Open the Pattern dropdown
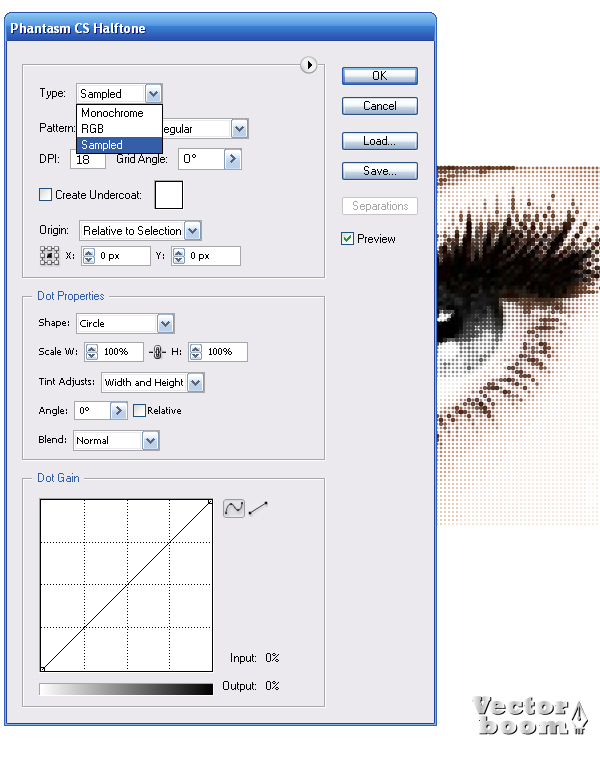The image size is (600, 764). tap(239, 129)
